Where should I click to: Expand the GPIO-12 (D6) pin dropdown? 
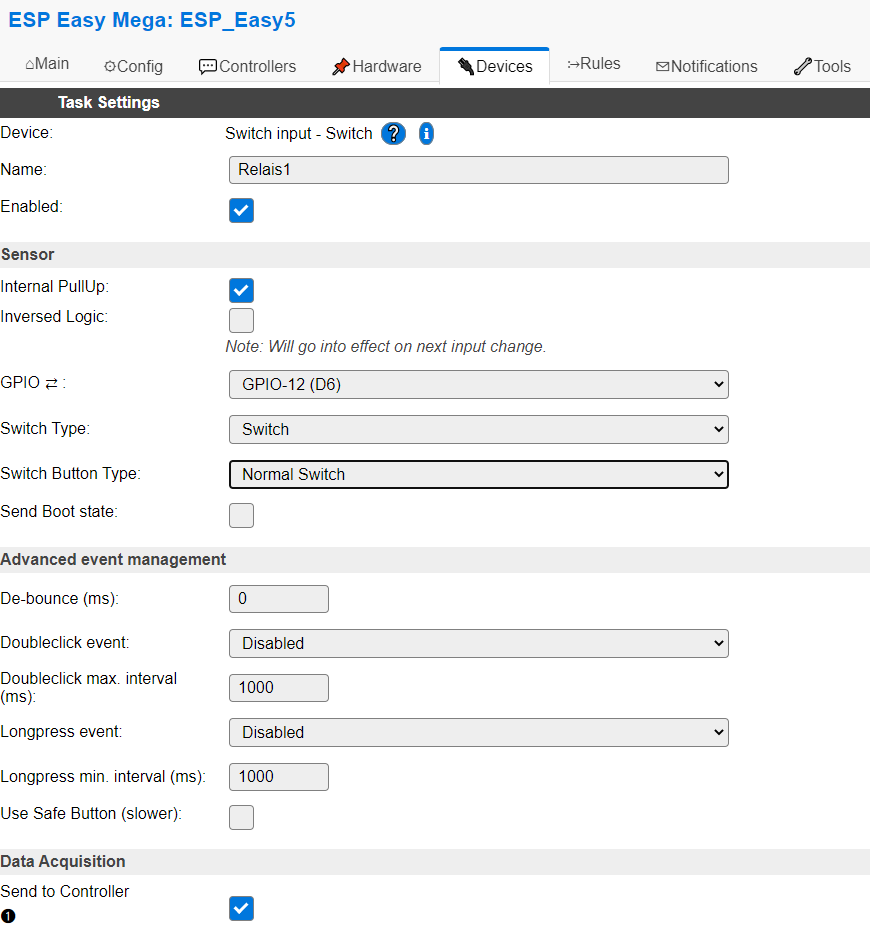(479, 385)
